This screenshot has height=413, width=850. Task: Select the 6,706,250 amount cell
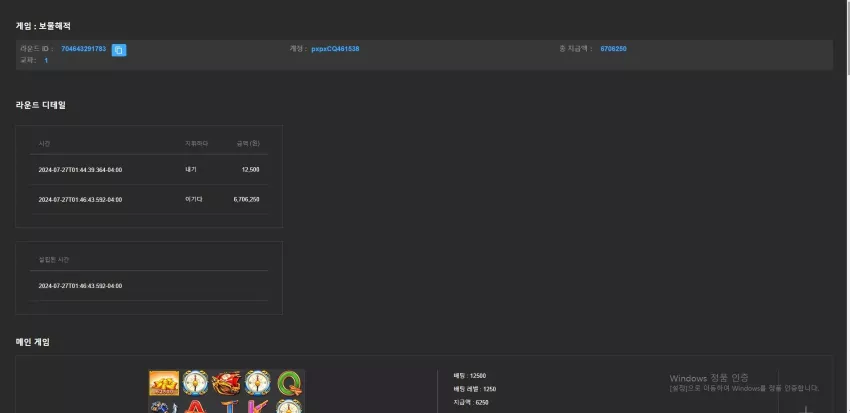click(x=246, y=199)
